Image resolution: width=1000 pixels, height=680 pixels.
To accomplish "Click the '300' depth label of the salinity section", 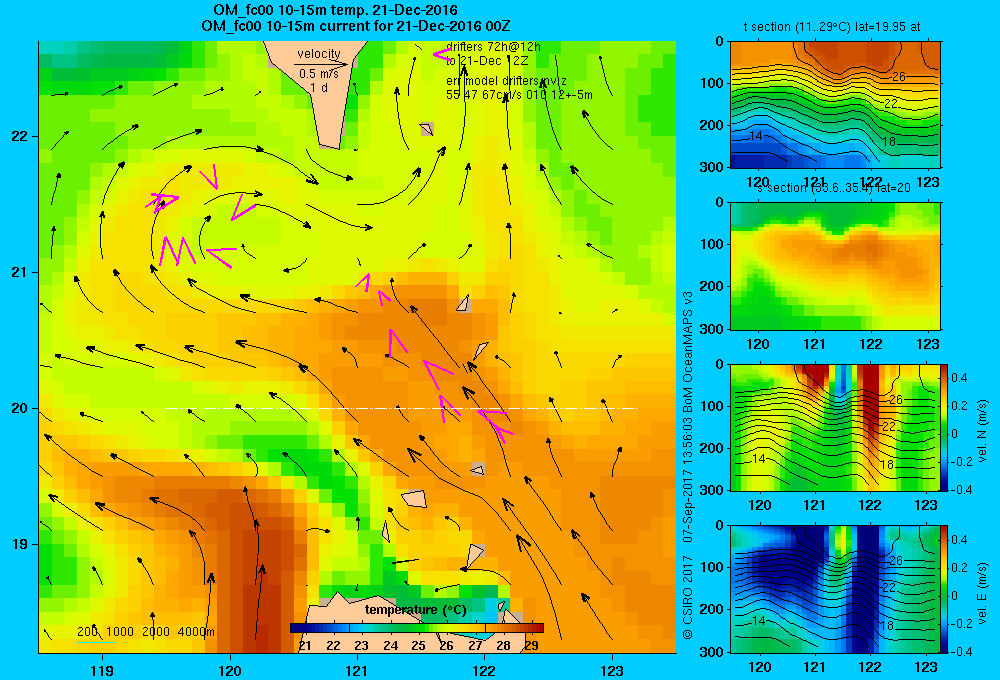I will (713, 329).
